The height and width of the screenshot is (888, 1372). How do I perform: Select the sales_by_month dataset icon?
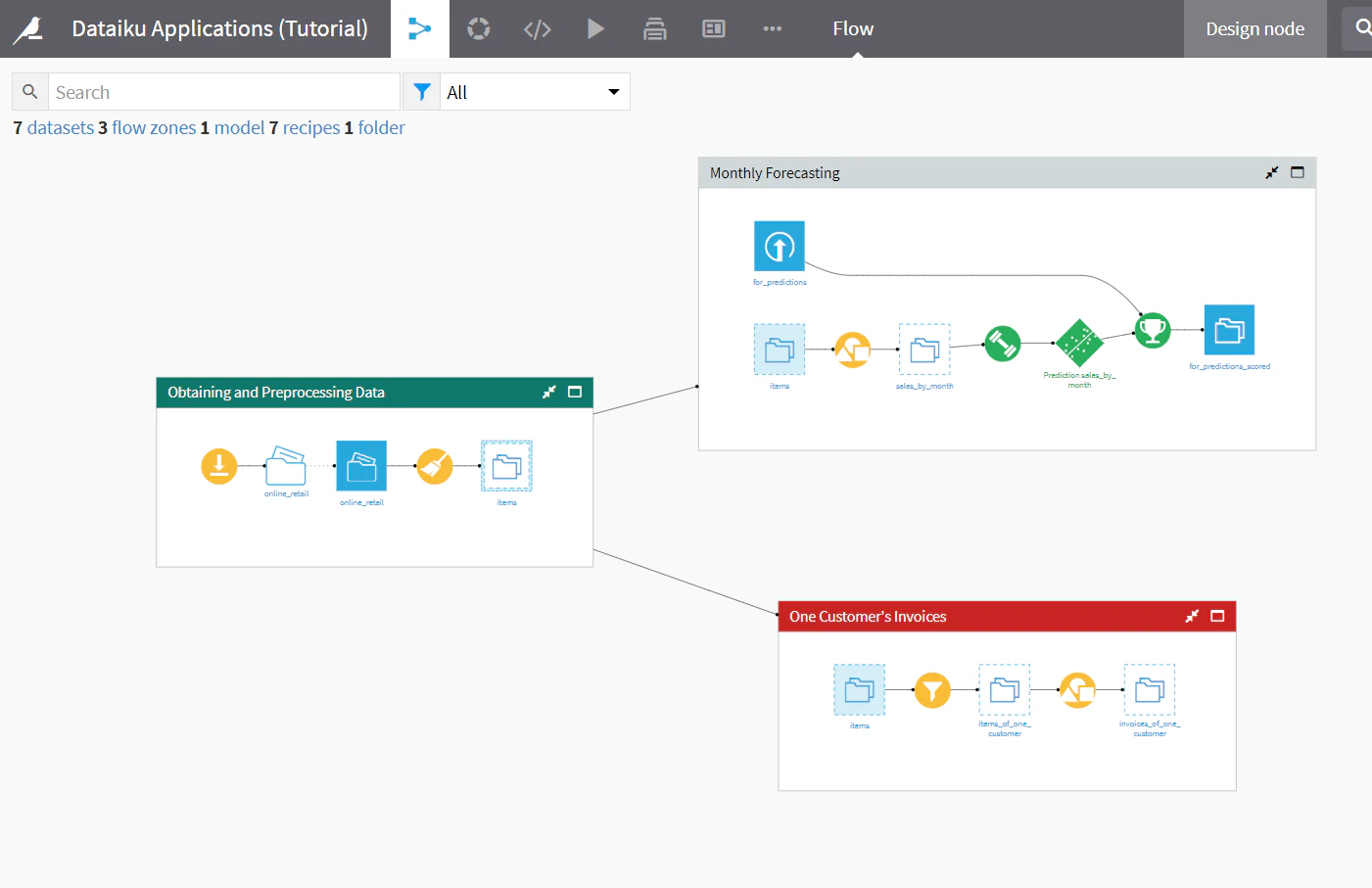[x=924, y=350]
